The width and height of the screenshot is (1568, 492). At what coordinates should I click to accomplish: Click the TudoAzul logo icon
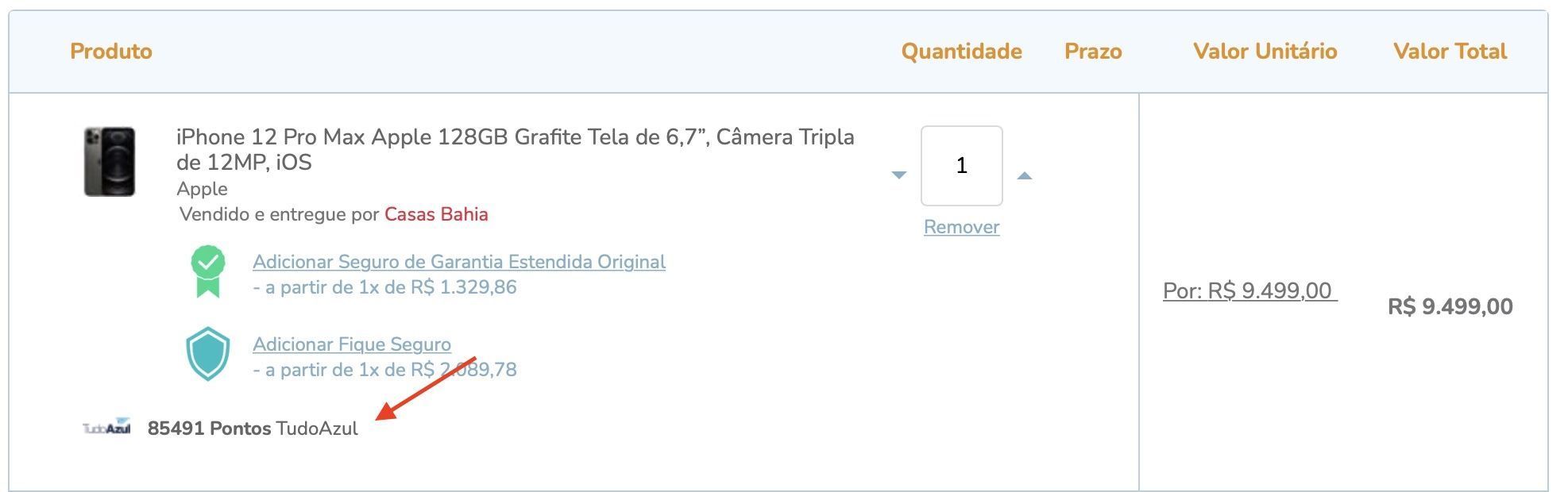(x=106, y=427)
